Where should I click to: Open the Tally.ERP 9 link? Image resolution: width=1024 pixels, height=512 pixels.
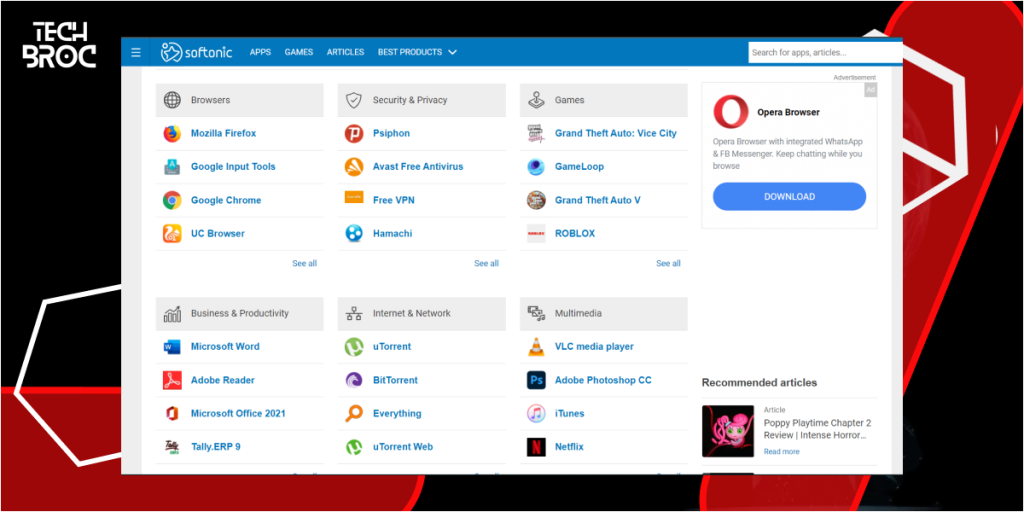click(x=216, y=447)
